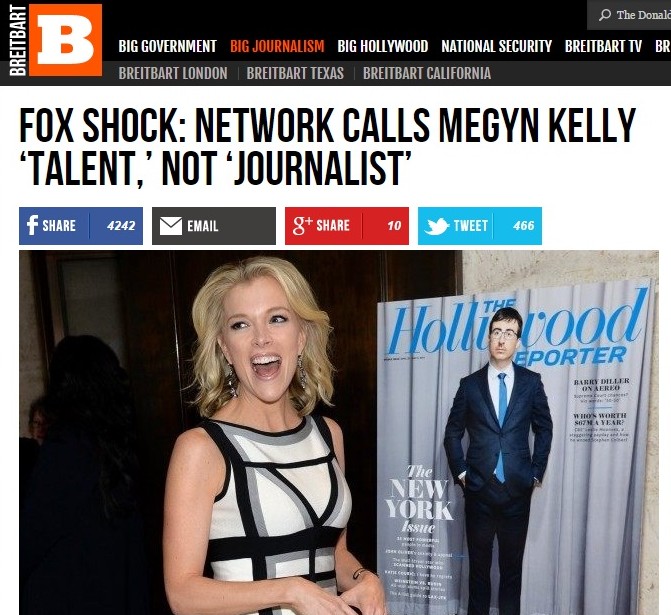Open the National Security section
The height and width of the screenshot is (615, 671).
coord(496,46)
